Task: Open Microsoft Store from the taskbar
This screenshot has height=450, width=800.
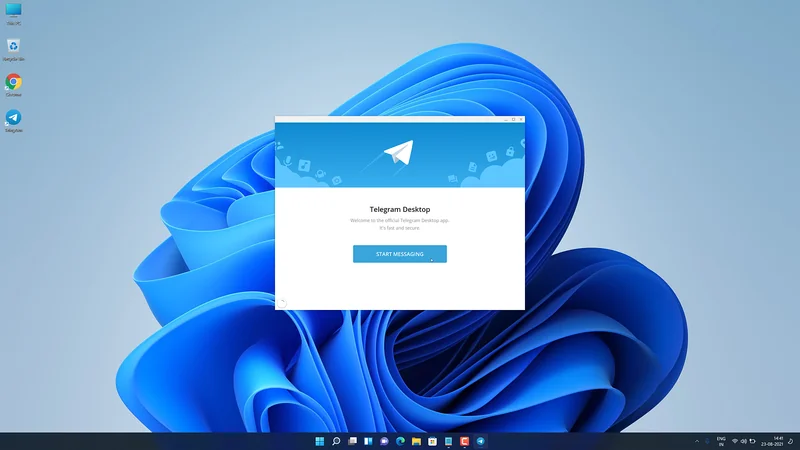Action: (x=432, y=441)
